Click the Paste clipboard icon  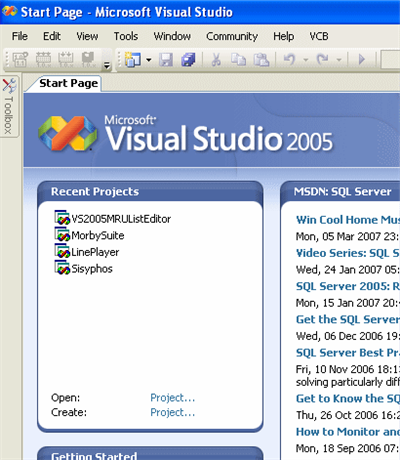coord(261,60)
